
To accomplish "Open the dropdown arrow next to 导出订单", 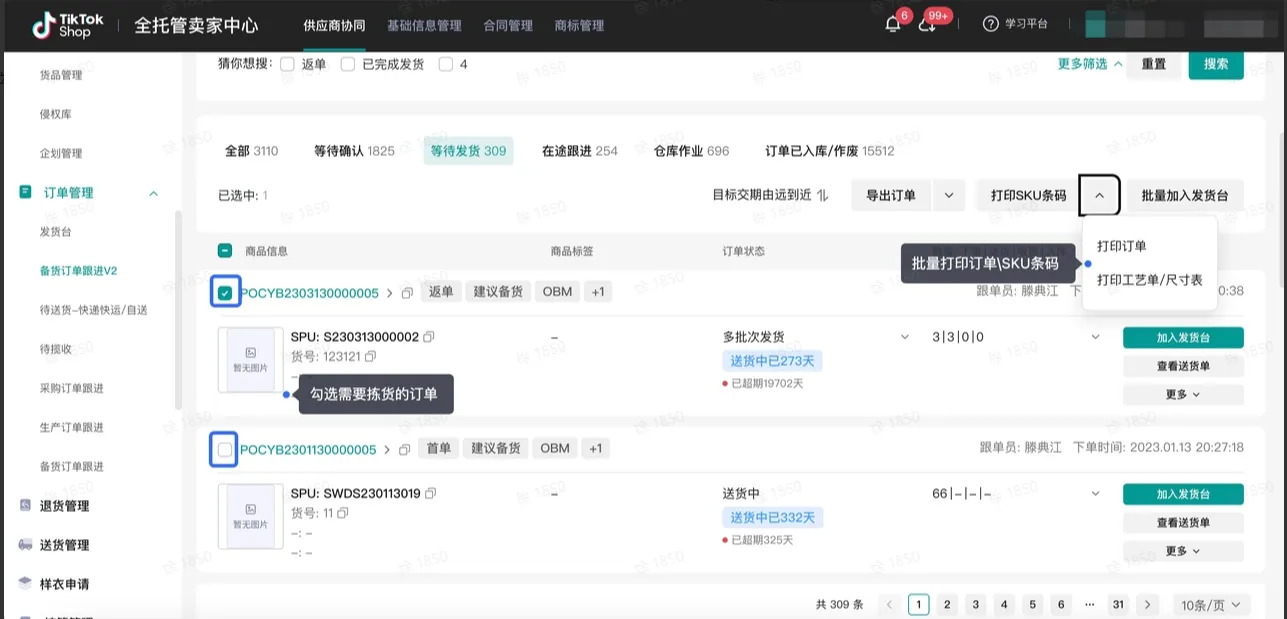I will pos(949,196).
